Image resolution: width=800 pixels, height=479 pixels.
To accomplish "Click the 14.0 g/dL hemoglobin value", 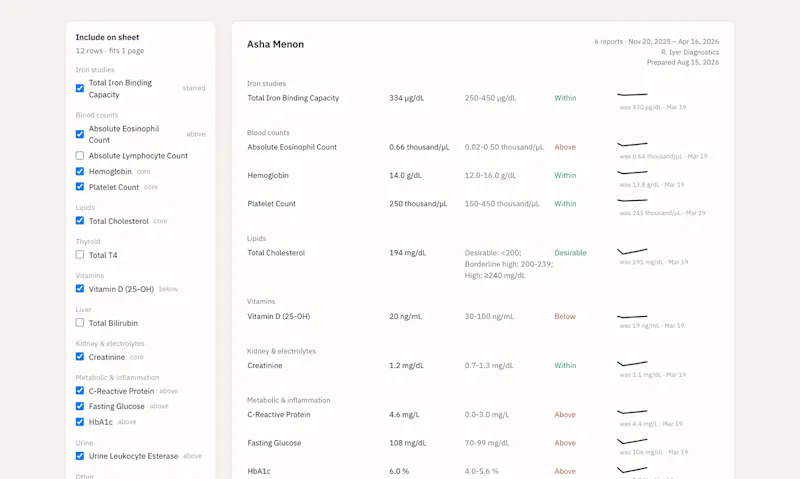I will coord(405,175).
